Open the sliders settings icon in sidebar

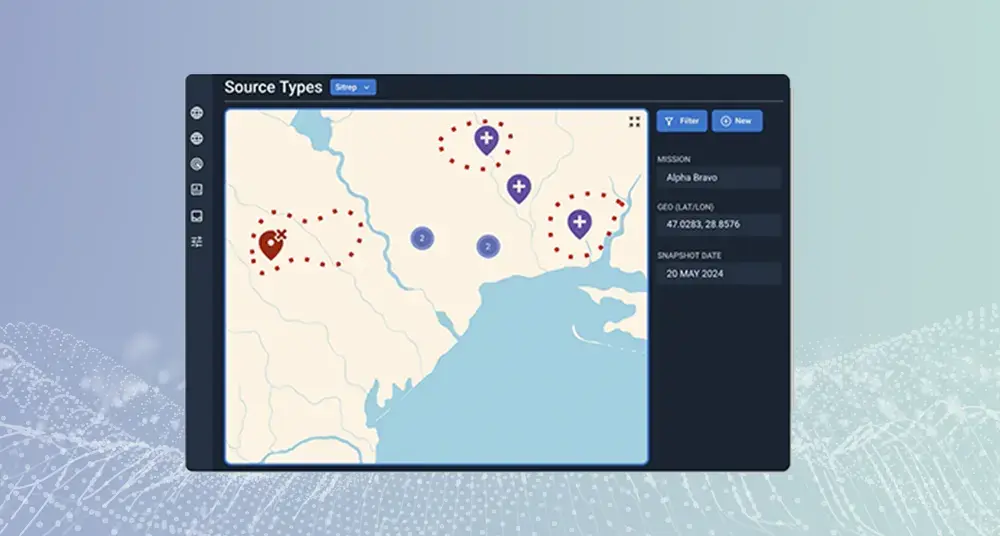click(x=197, y=241)
